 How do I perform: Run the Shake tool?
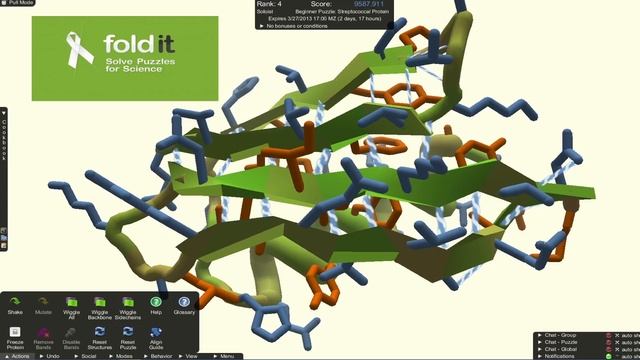coord(15,306)
